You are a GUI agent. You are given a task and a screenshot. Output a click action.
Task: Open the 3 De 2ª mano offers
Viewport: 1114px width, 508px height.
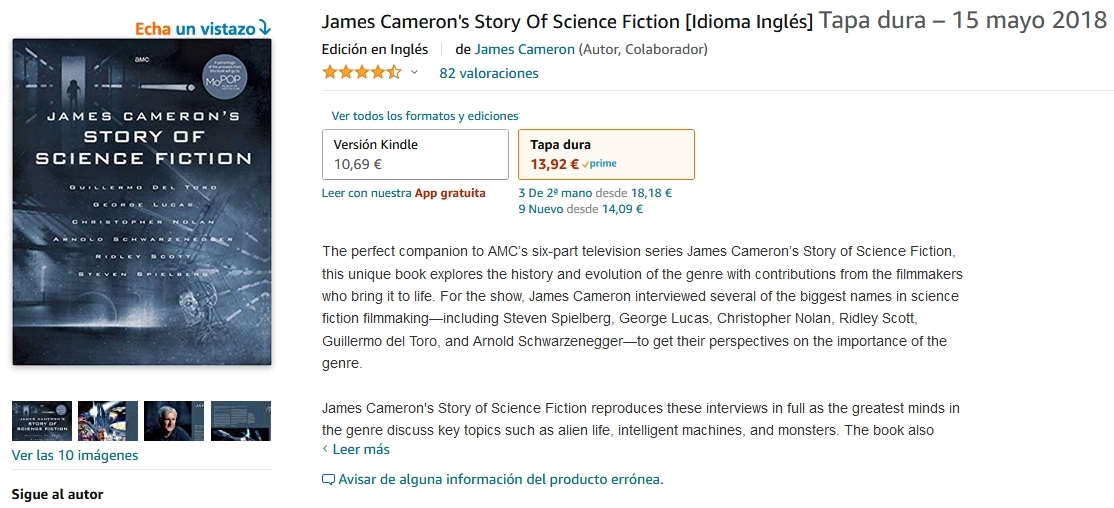(x=555, y=193)
